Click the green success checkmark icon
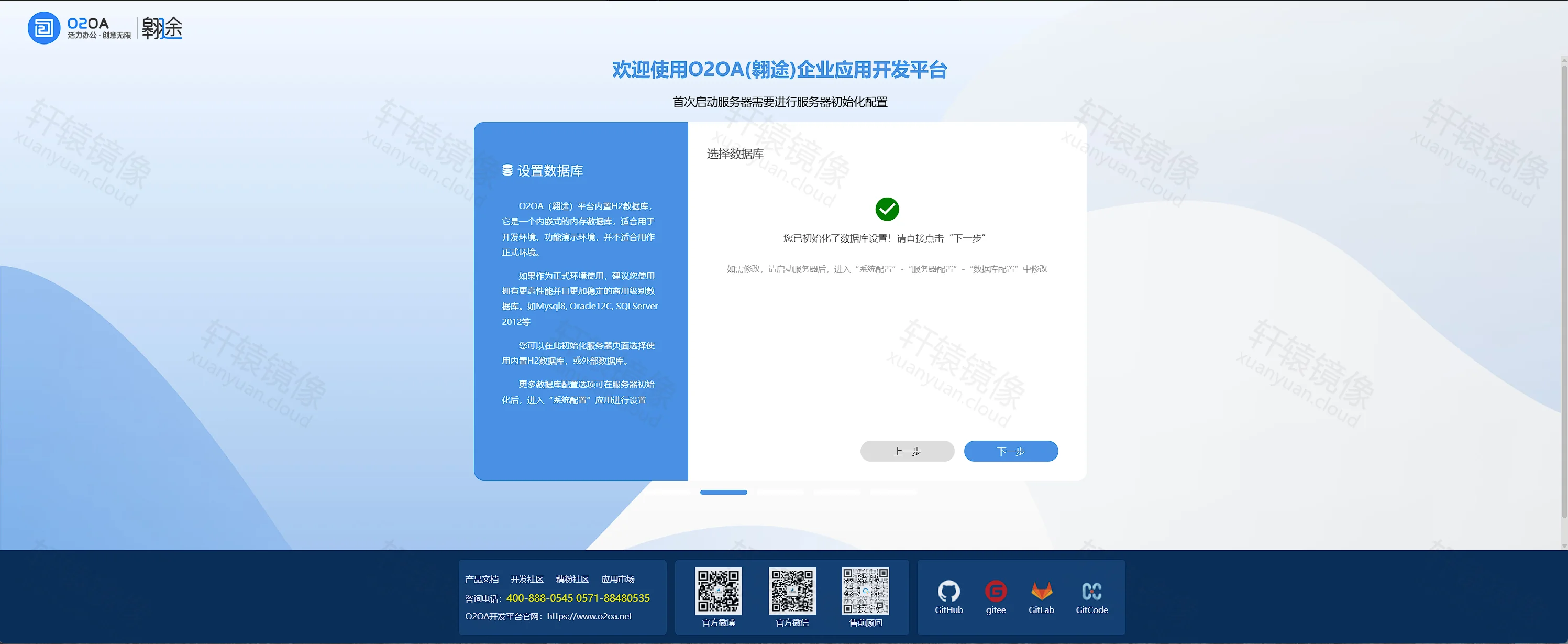Viewport: 1568px width, 644px height. (887, 209)
